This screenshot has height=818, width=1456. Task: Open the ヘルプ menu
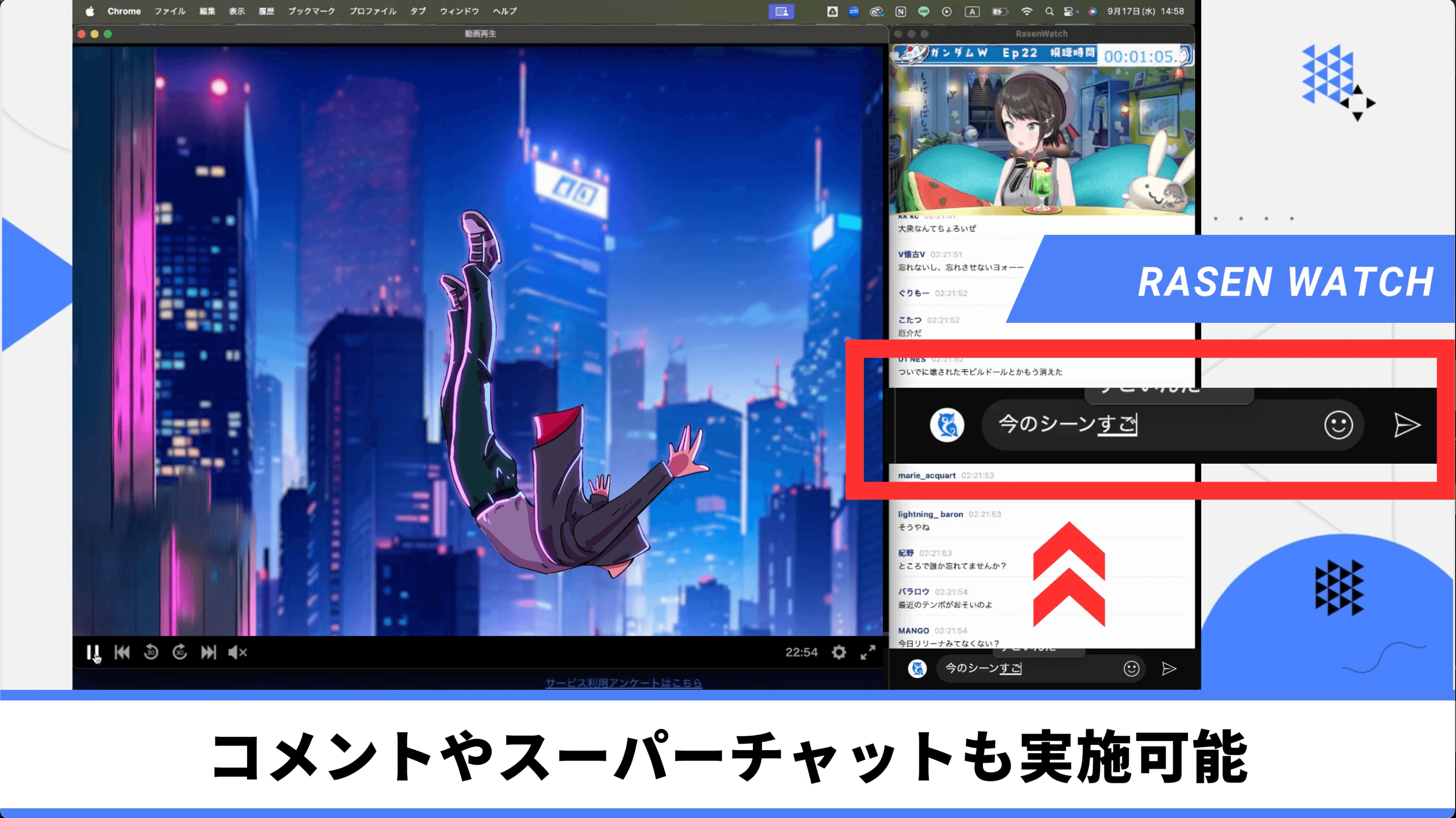tap(504, 11)
